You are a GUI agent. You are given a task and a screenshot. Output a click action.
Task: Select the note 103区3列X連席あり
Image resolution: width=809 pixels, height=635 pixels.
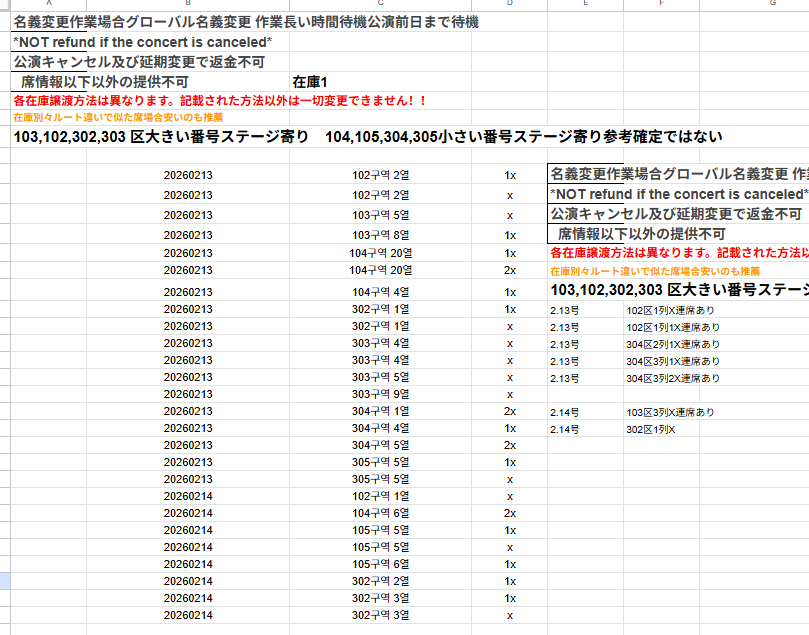(670, 413)
